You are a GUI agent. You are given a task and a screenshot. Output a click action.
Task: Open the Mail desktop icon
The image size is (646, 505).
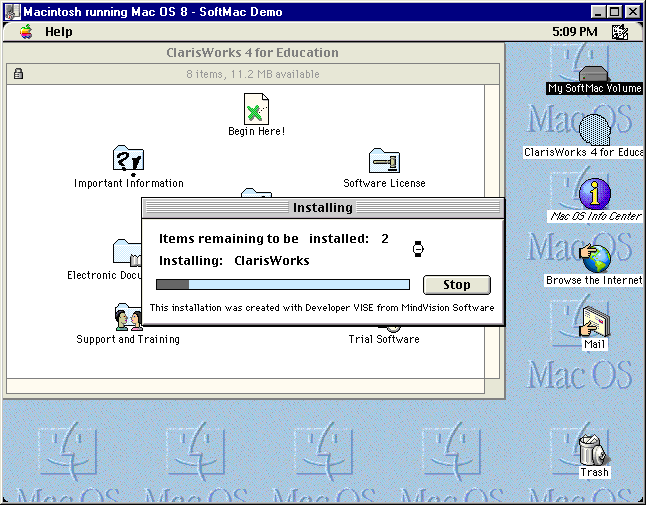595,322
